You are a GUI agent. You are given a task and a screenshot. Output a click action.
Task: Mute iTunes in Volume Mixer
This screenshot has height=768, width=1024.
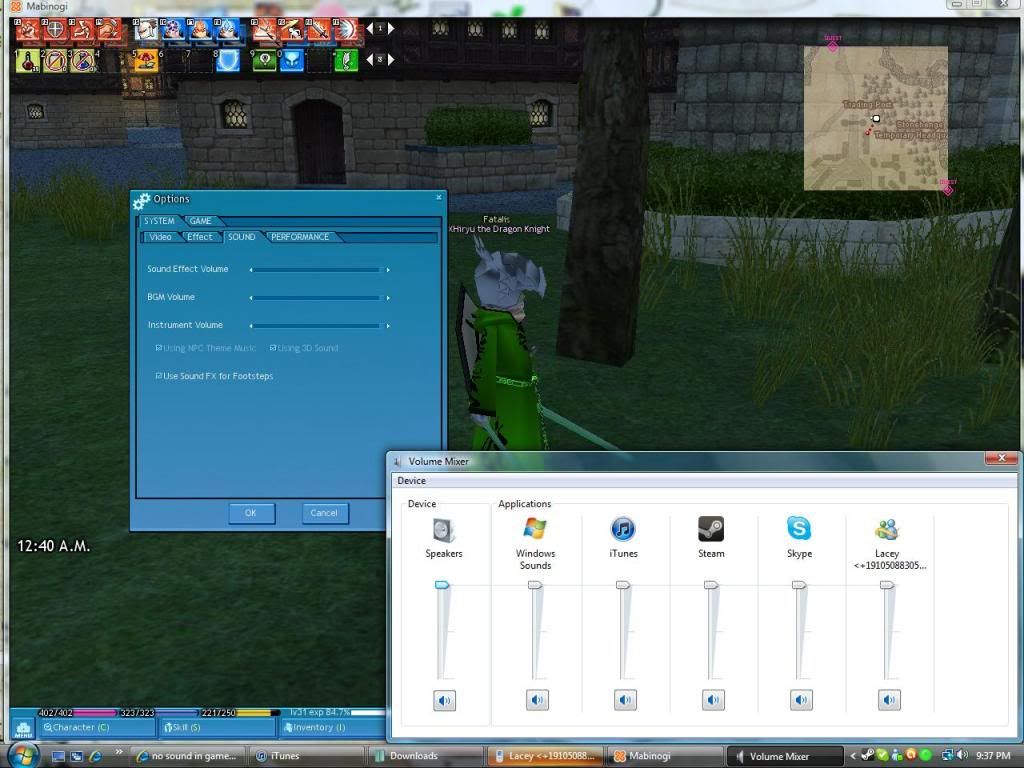tap(625, 700)
